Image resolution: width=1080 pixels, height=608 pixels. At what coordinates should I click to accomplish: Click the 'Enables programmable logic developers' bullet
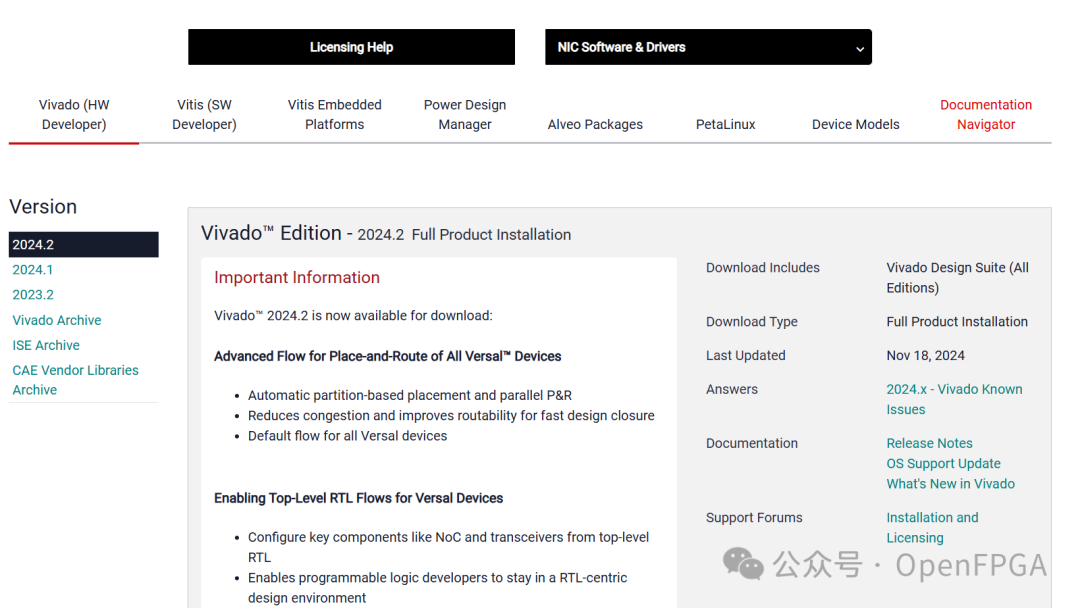click(x=437, y=587)
